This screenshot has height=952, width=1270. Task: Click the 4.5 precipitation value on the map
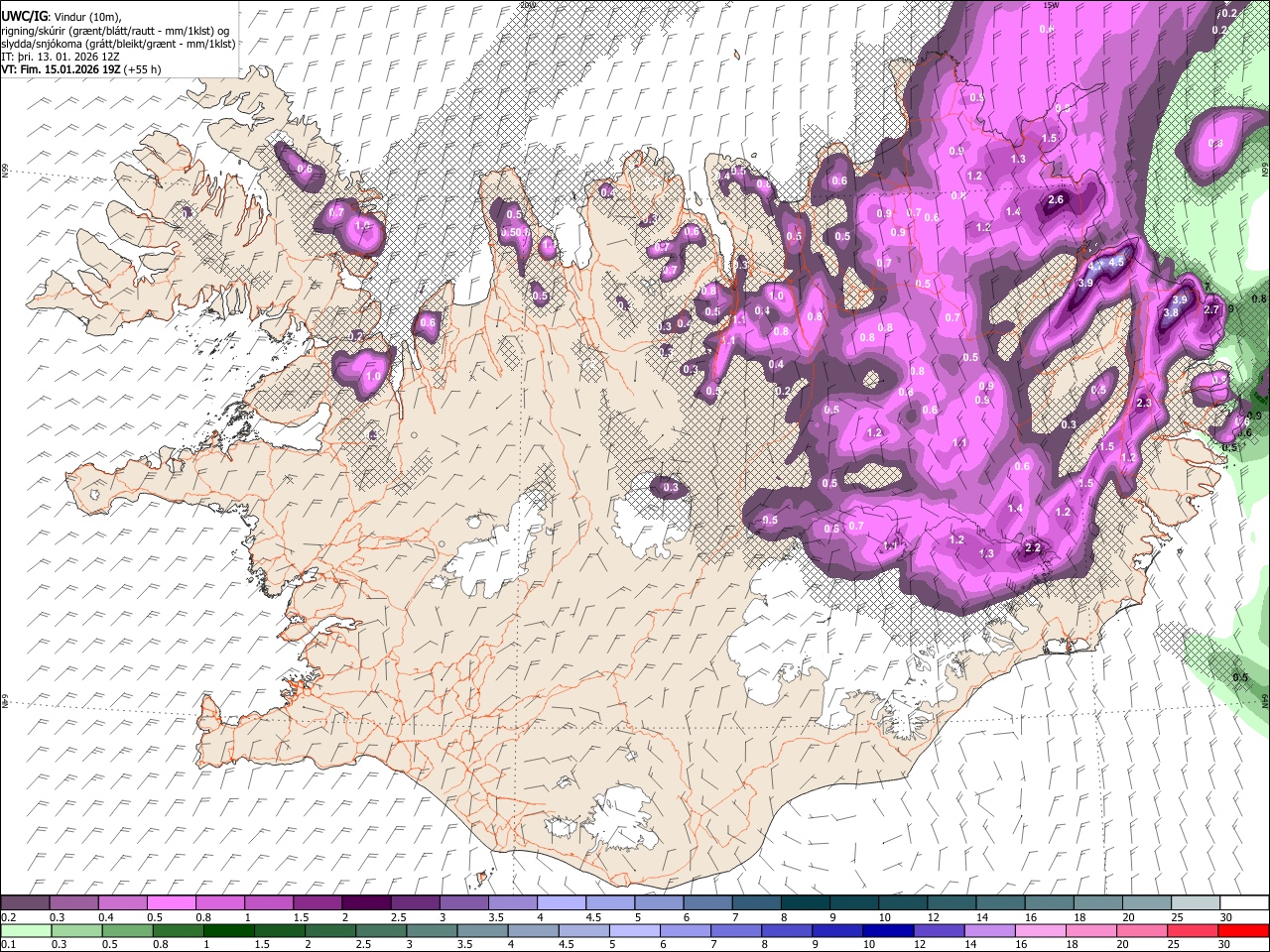click(x=1116, y=263)
